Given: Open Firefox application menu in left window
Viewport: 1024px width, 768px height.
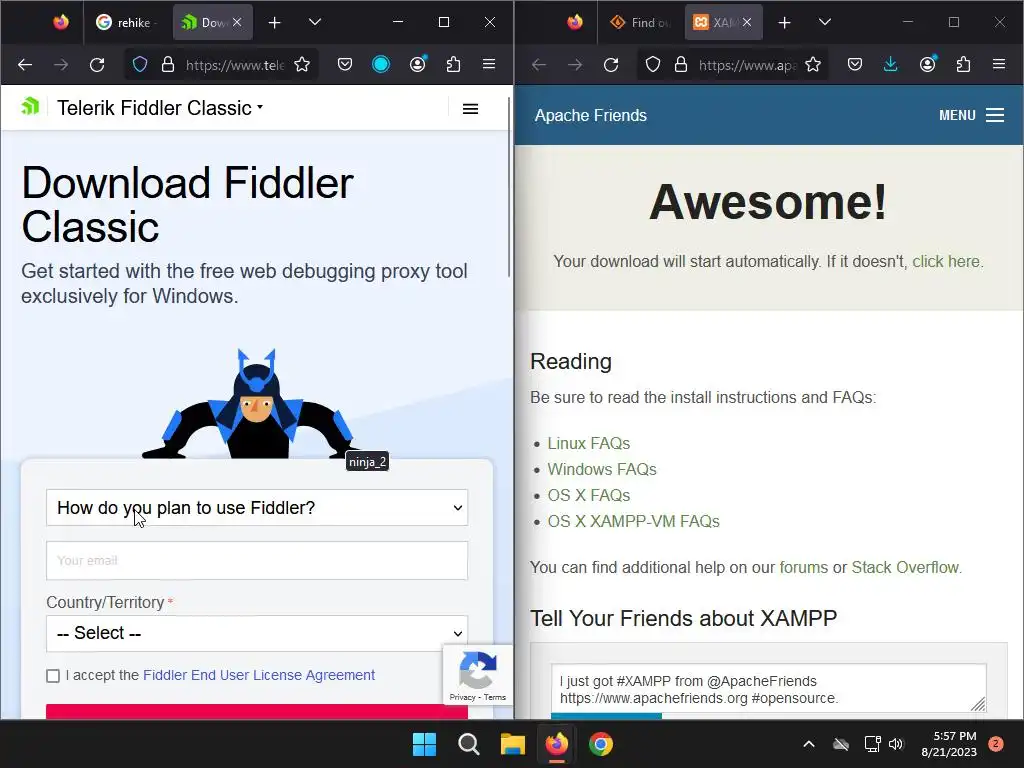Looking at the screenshot, I should pyautogui.click(x=488, y=64).
